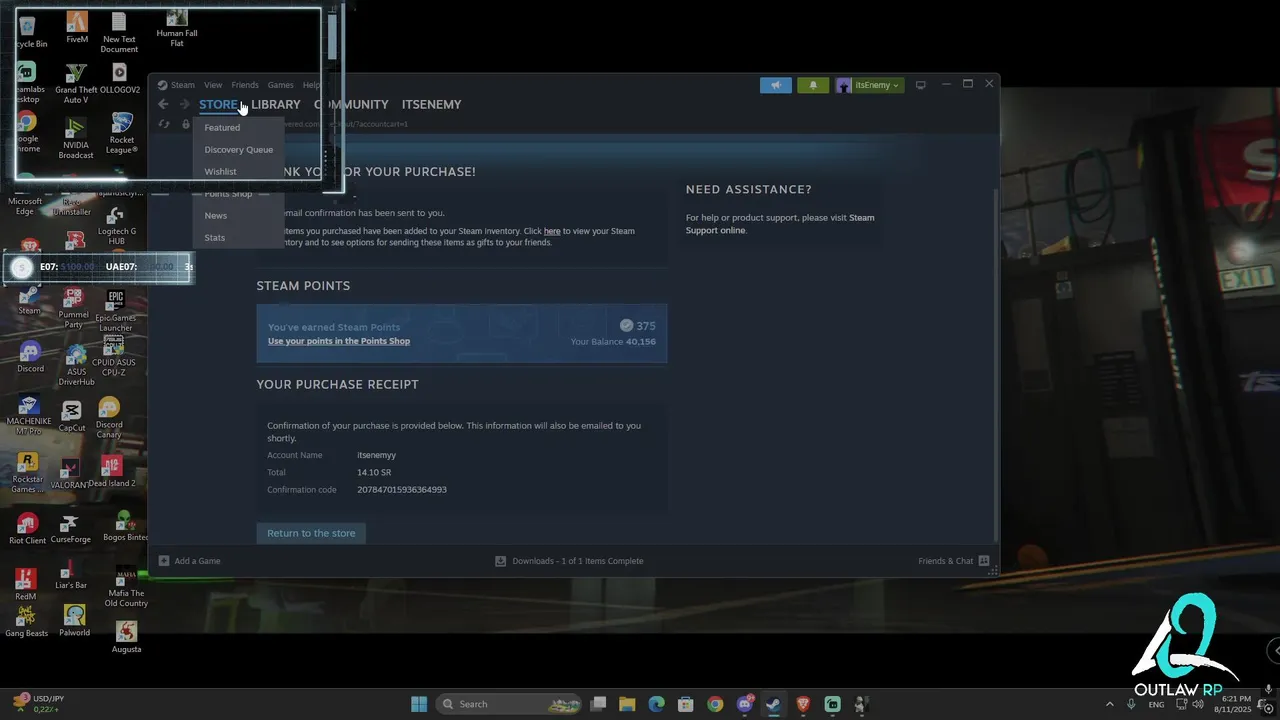Select the CPUID ASUS CPU-Z icon
Screen dimensions: 1280x720
114,357
